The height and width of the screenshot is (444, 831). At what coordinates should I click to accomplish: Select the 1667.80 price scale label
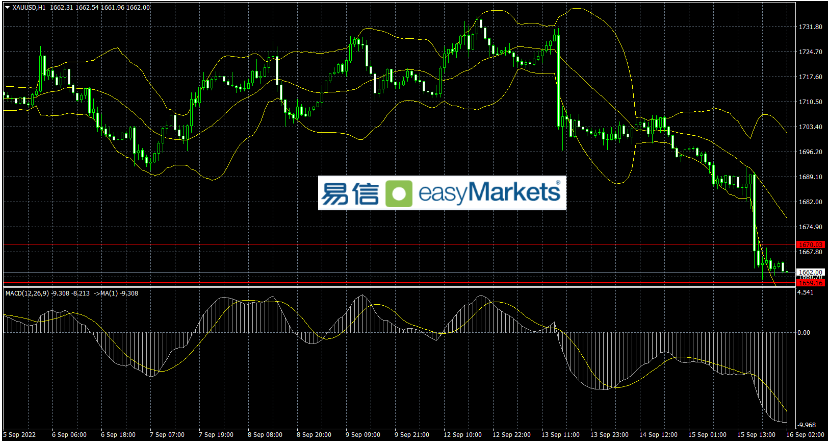coord(810,252)
